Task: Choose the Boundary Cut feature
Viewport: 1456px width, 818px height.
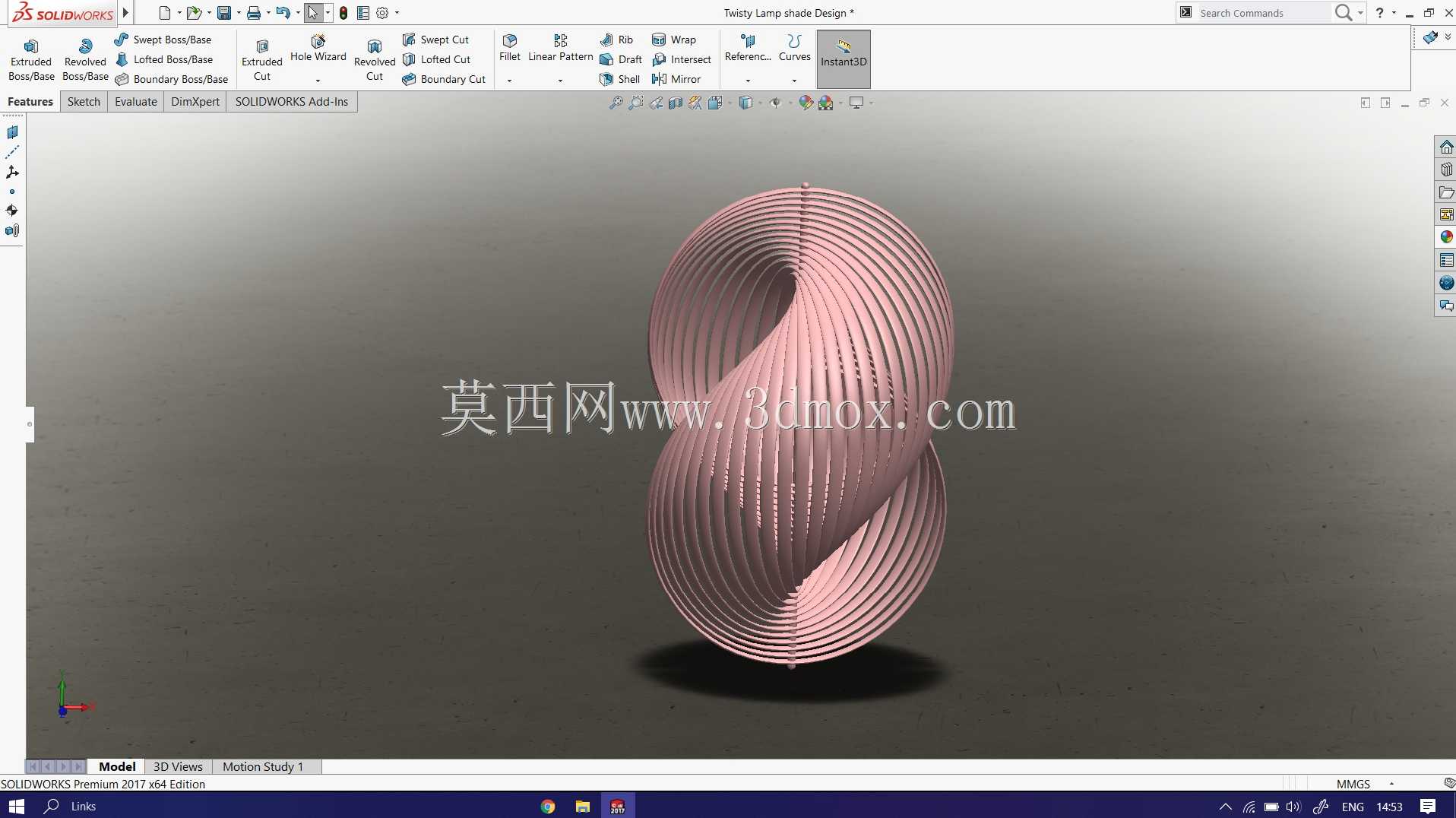Action: click(444, 79)
